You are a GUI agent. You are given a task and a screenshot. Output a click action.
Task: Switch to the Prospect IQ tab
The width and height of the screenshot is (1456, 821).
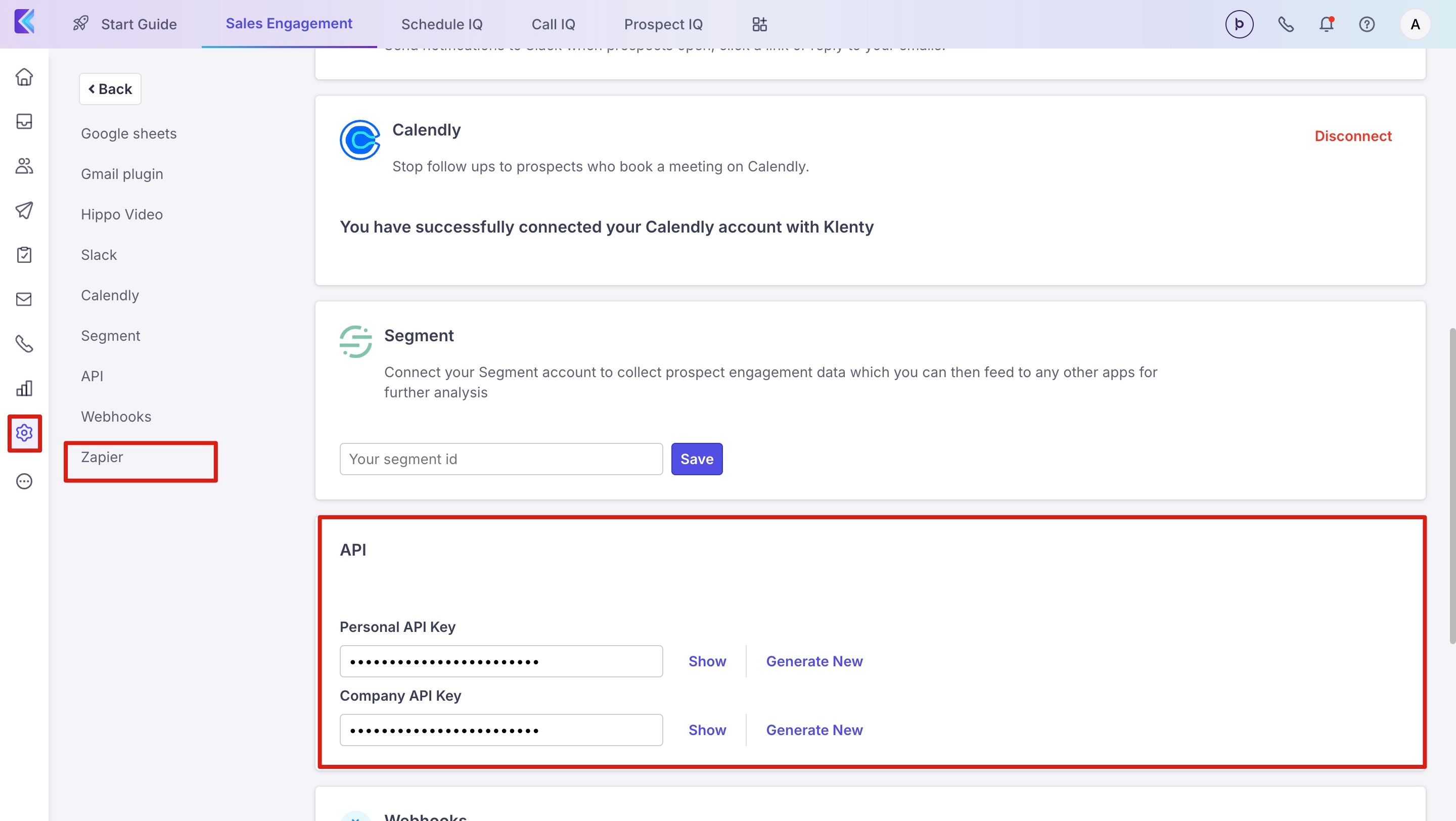663,24
